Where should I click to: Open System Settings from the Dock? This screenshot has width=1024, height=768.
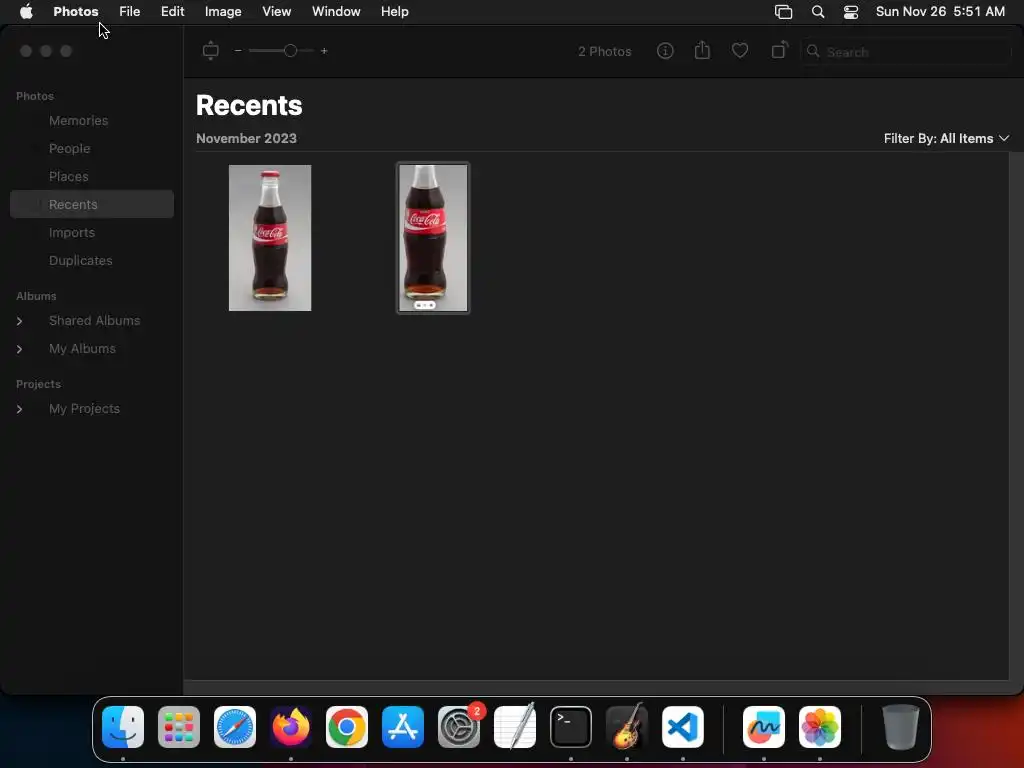point(459,727)
